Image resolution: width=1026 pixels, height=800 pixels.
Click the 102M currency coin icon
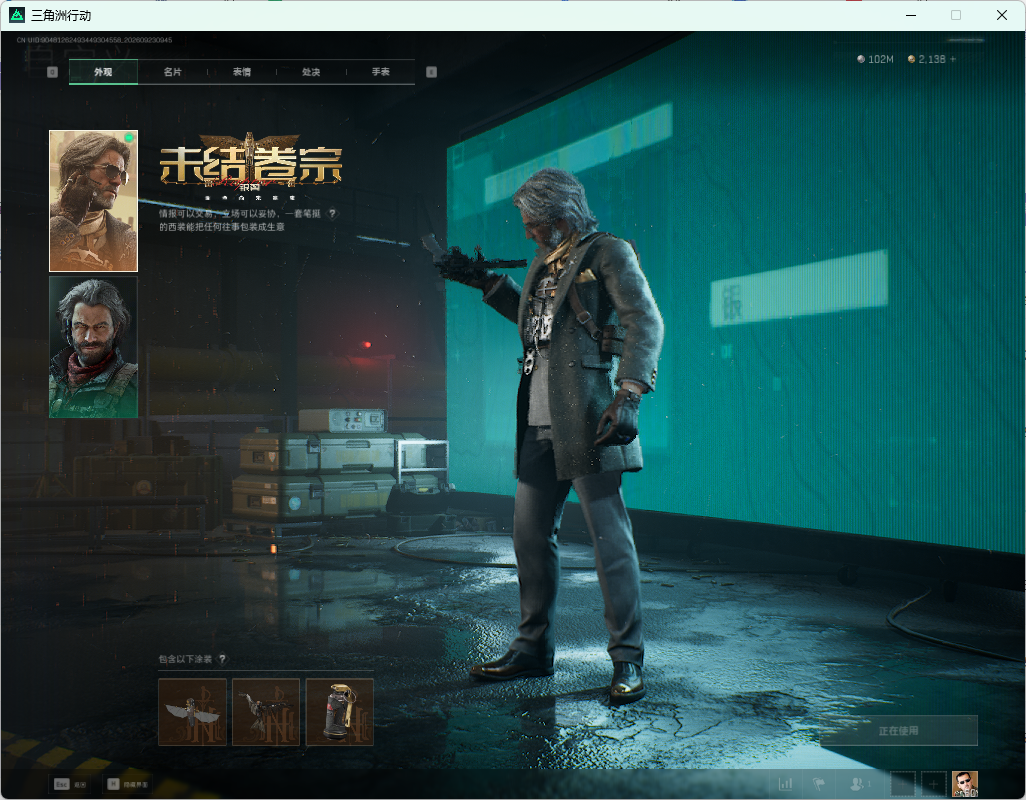coord(860,59)
